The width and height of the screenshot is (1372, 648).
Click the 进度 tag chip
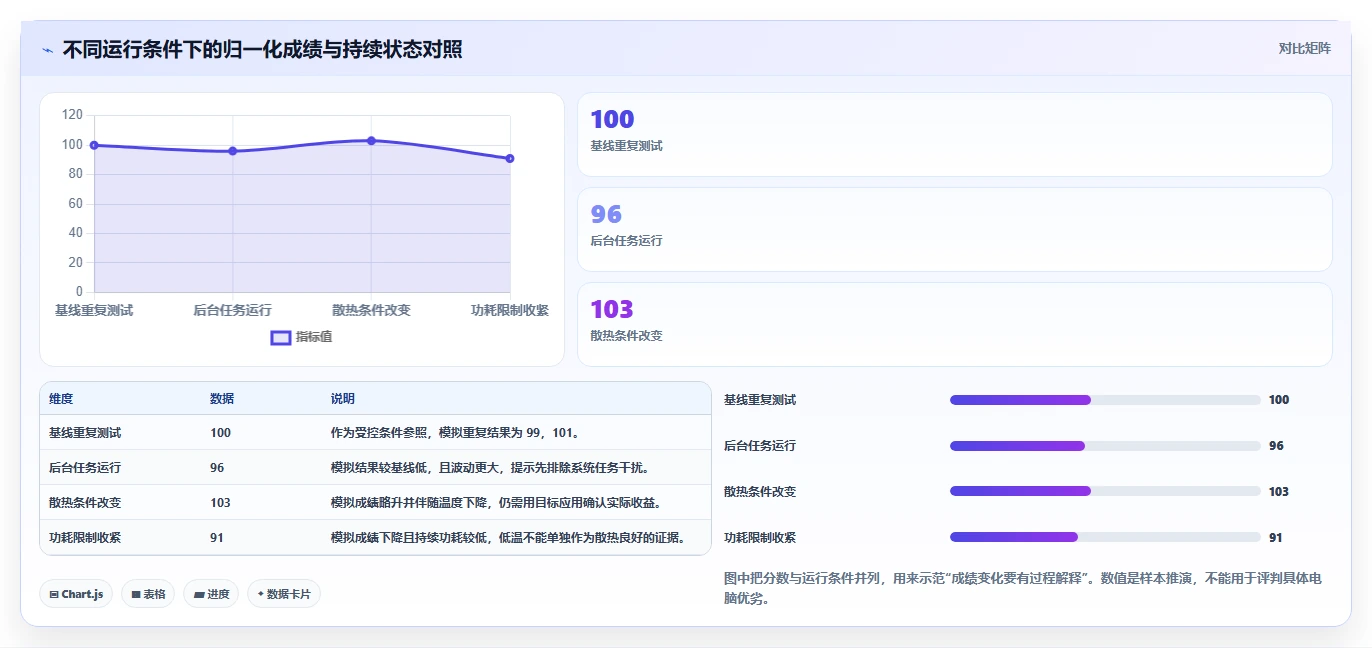pyautogui.click(x=211, y=594)
